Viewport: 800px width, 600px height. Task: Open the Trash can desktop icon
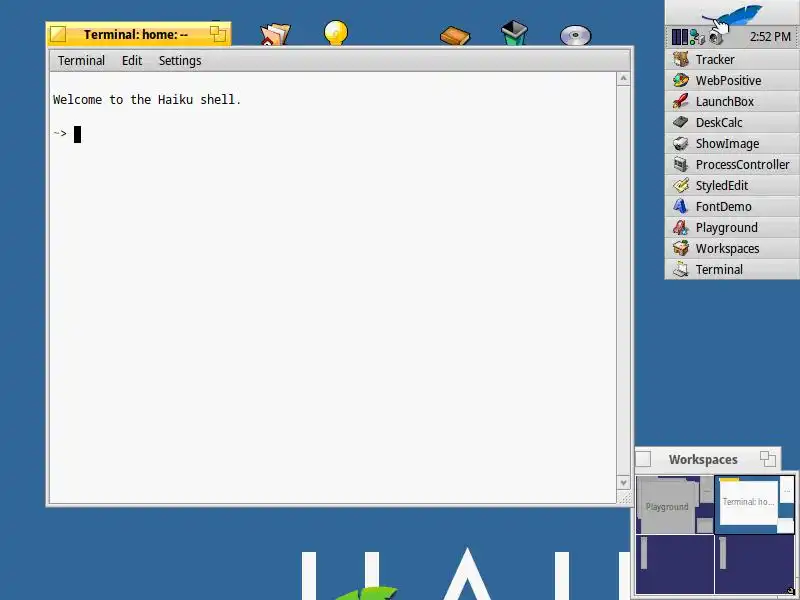(514, 32)
